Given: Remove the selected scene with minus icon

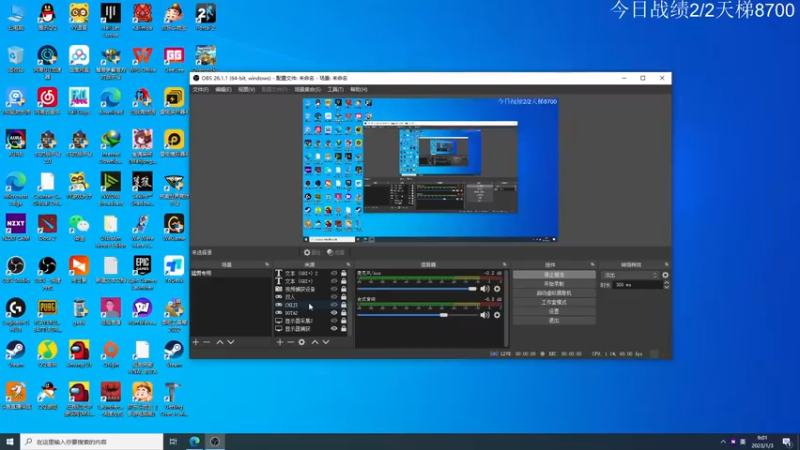Looking at the screenshot, I should [207, 342].
